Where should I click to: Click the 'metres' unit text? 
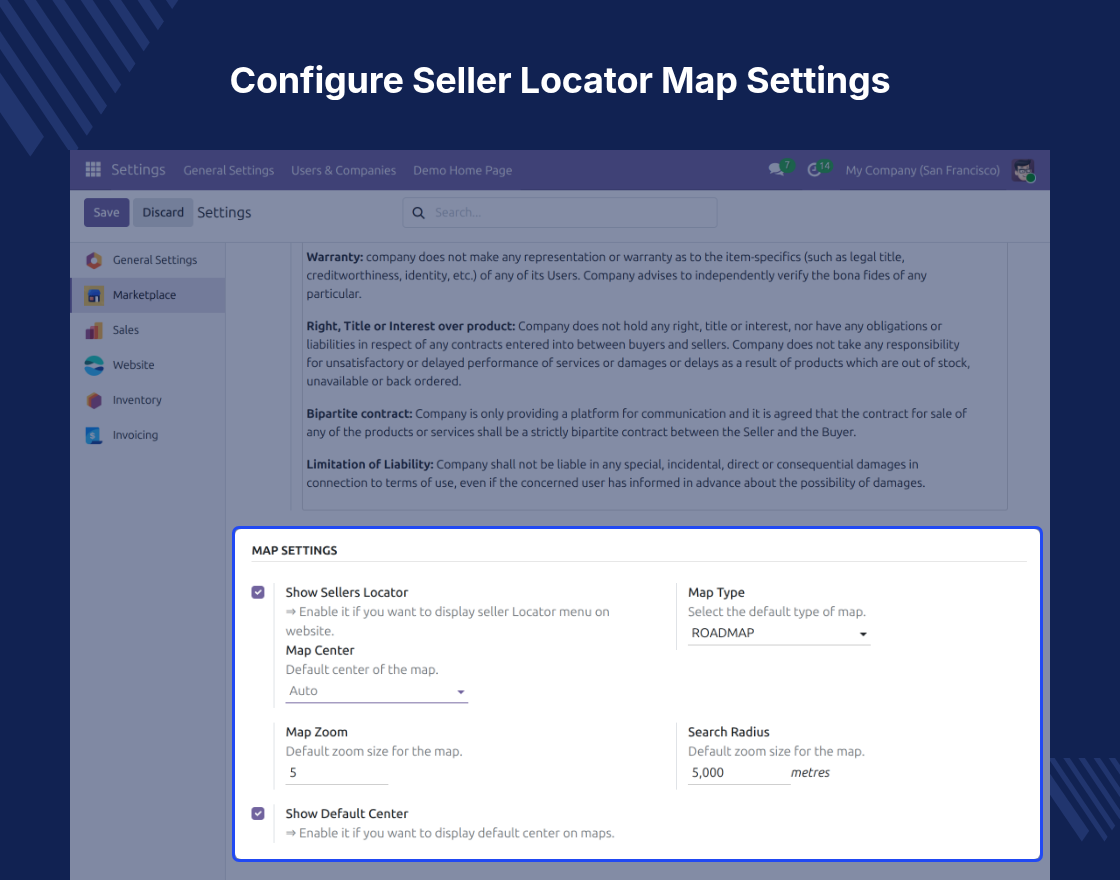click(810, 773)
